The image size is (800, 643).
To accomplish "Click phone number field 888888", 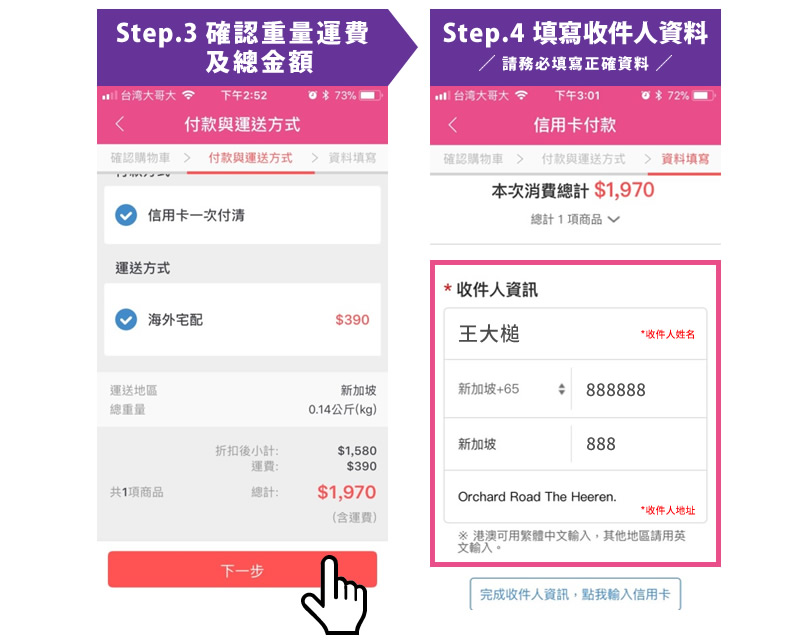I will [x=639, y=389].
